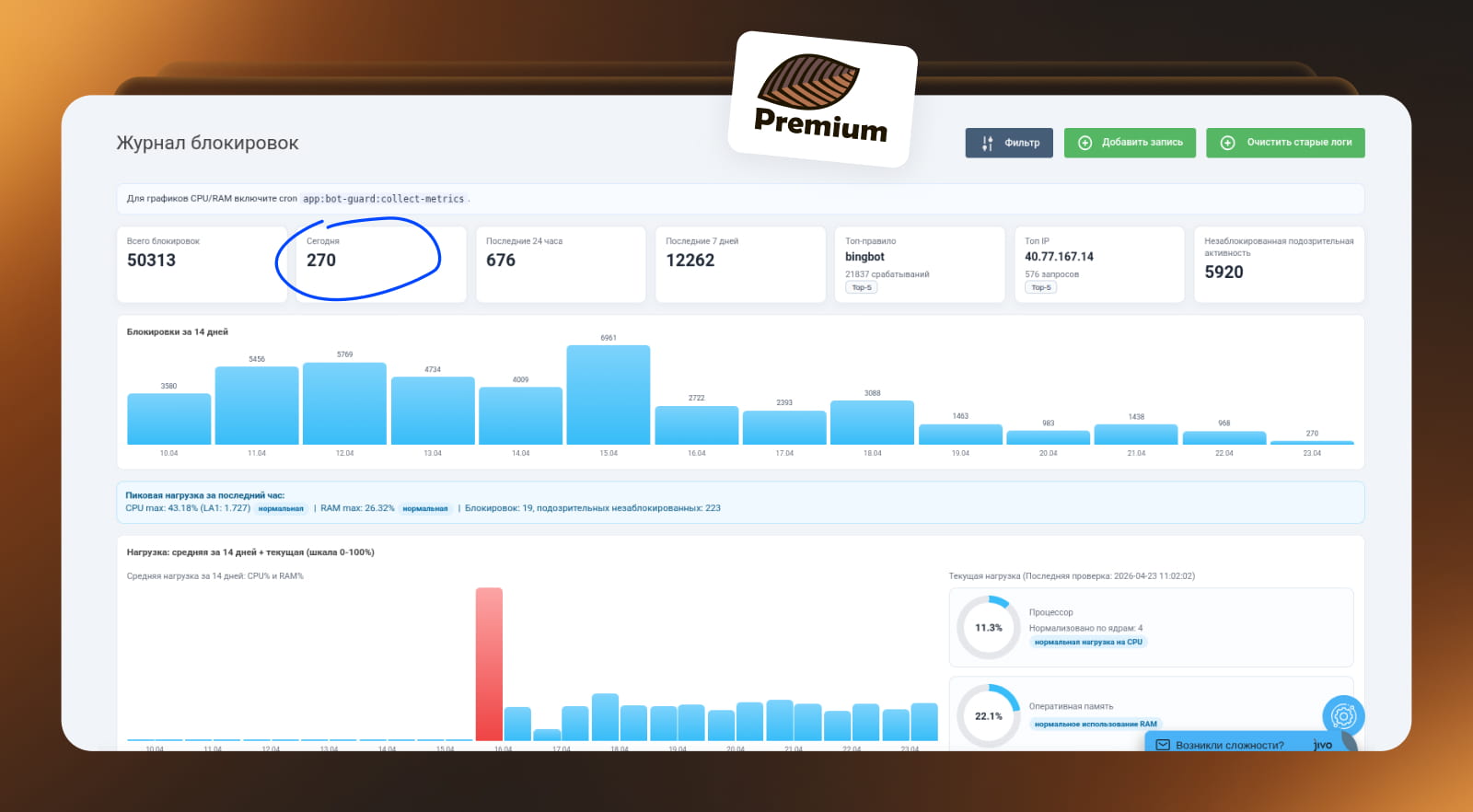Click the Всего блокировок 50313 card
The image size is (1473, 812).
tap(202, 264)
